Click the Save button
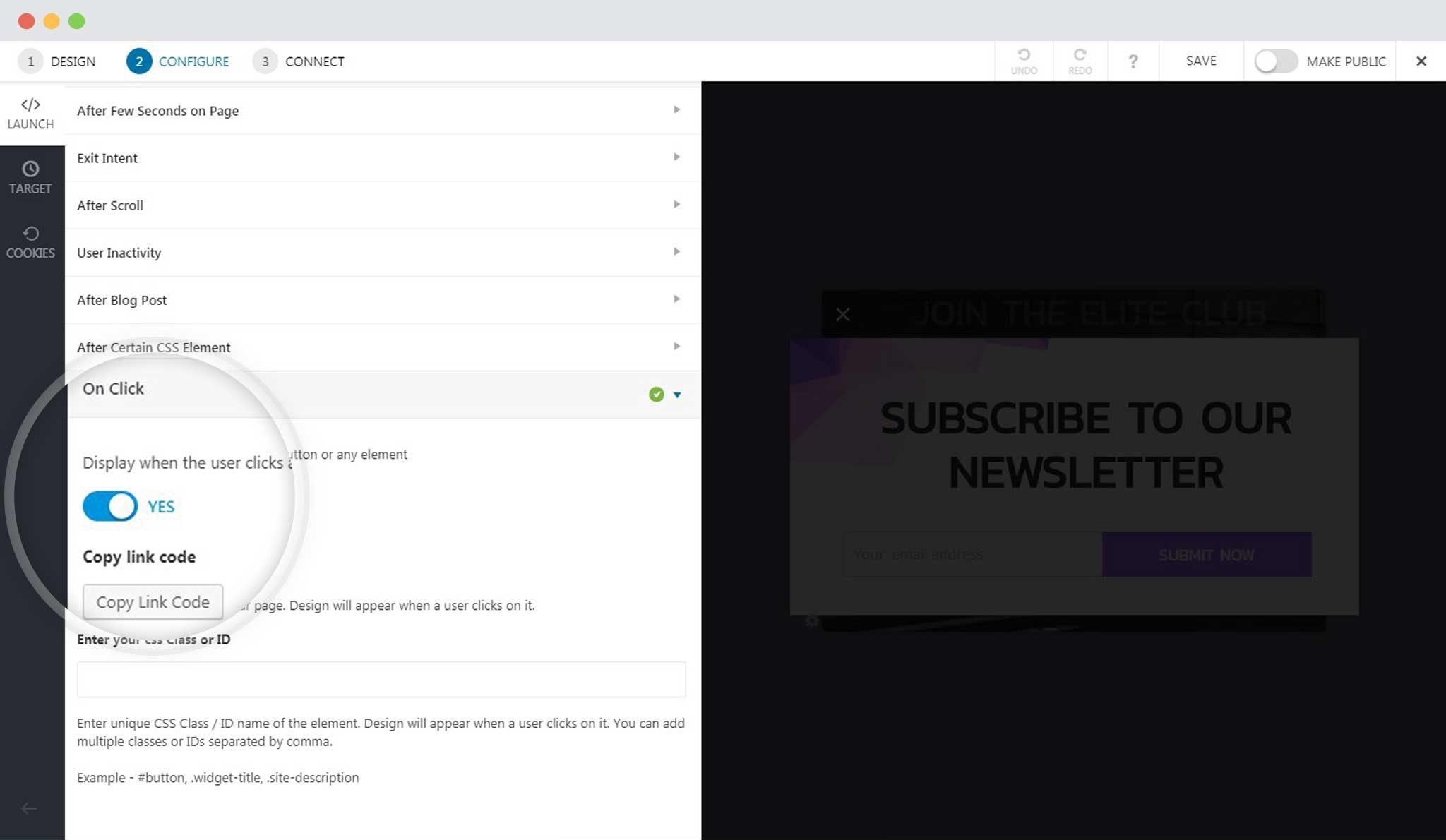 coord(1201,61)
